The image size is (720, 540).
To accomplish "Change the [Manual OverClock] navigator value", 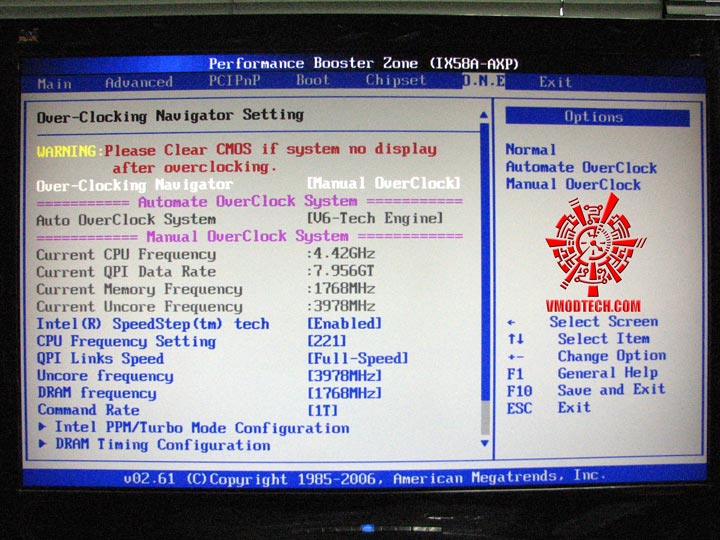I will point(383,183).
